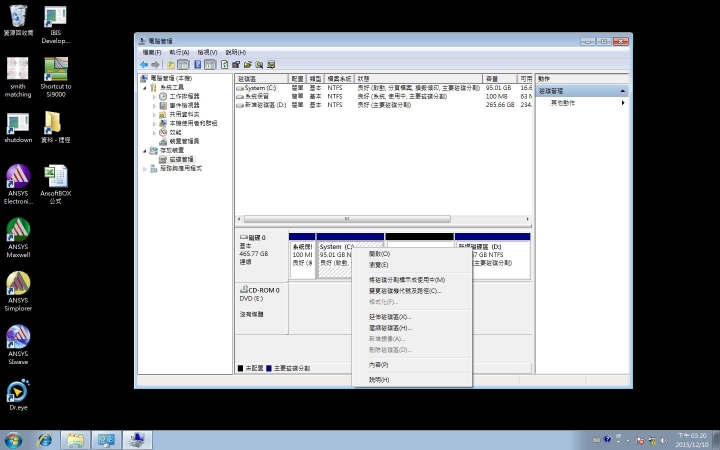
Task: Select the 電腦管理 (本機) root node
Action: click(x=171, y=79)
